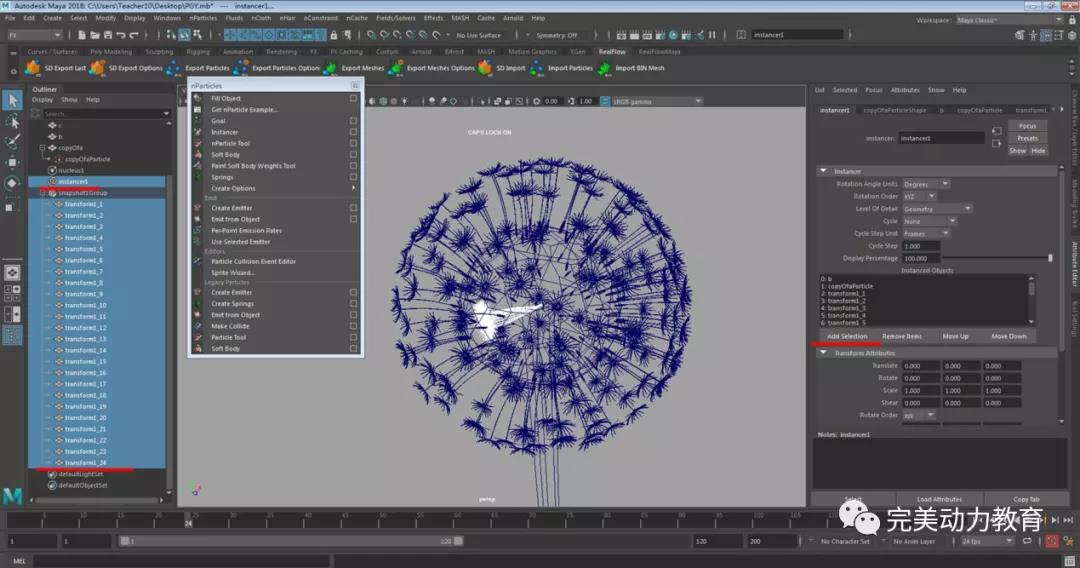
Task: Click the SD Export Last shelf icon
Action: pyautogui.click(x=33, y=68)
